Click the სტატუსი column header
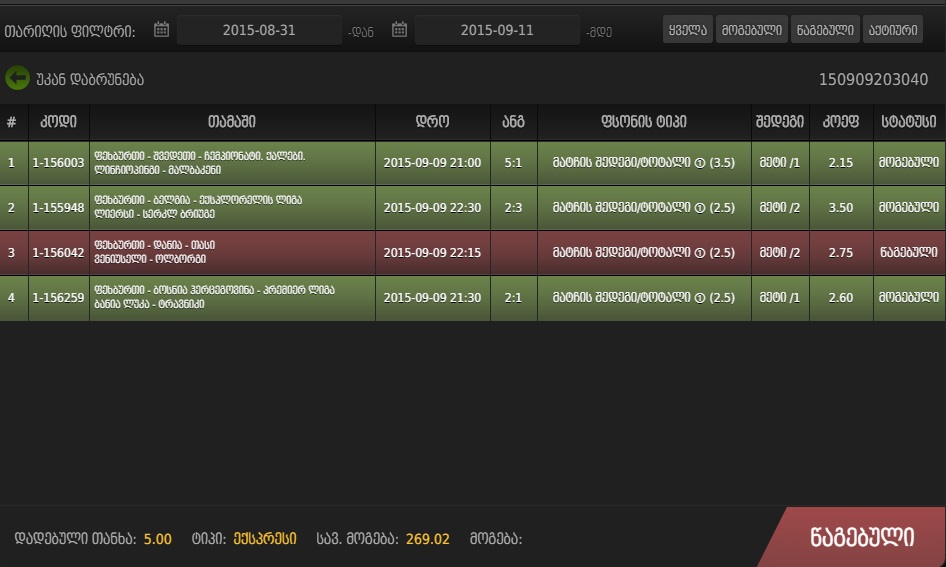946x567 pixels. click(909, 123)
